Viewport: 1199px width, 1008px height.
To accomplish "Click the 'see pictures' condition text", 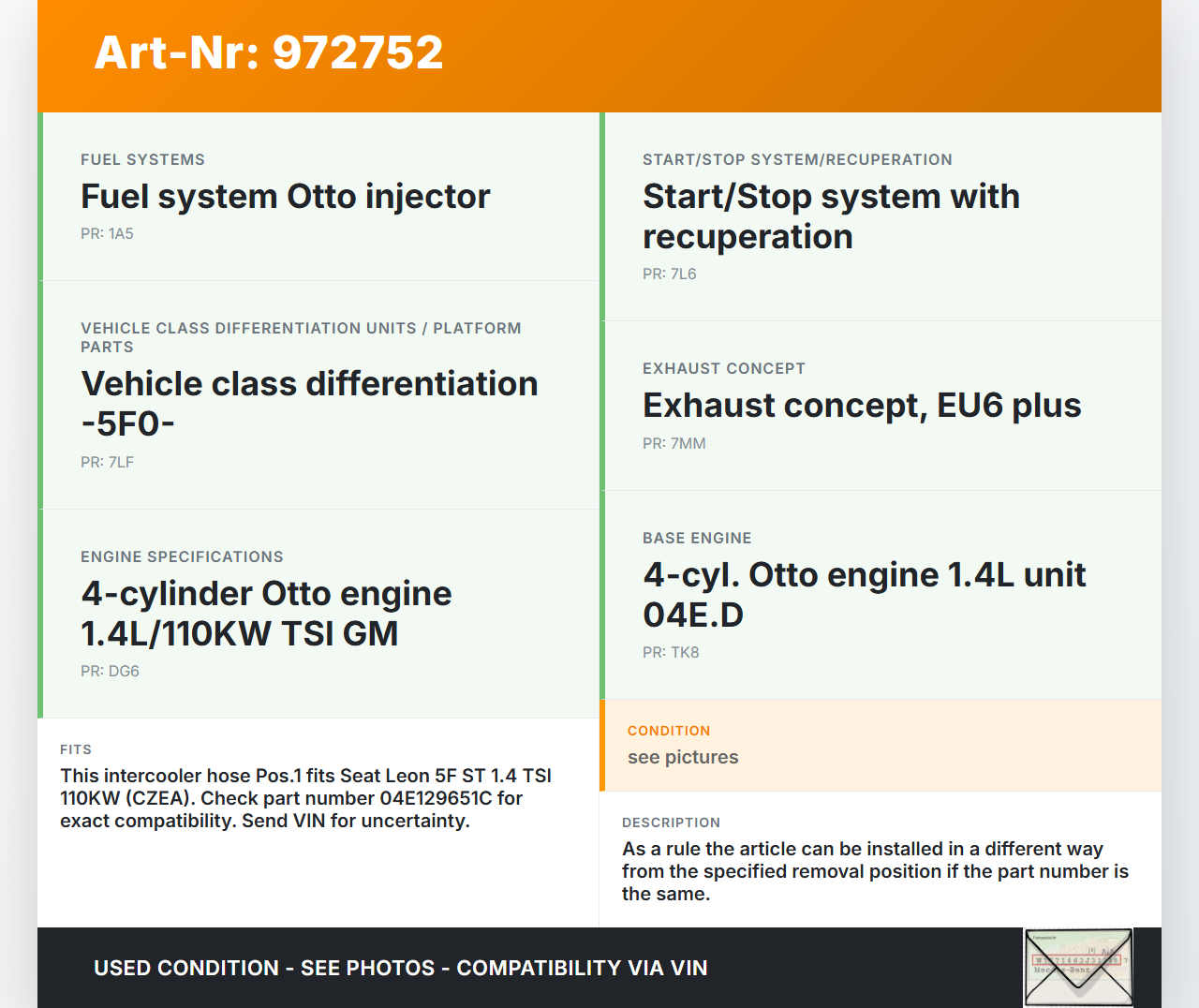I will coord(683,757).
